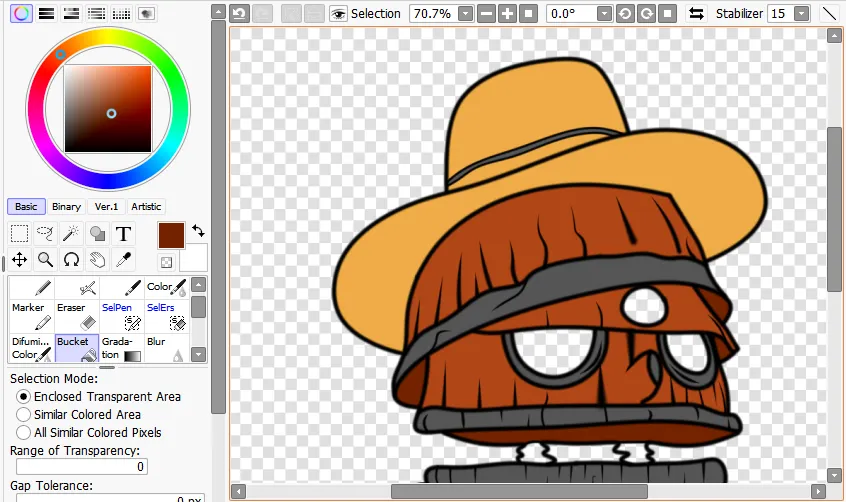Select the Bucket fill tool
Screen dimensions: 846x502
point(77,348)
